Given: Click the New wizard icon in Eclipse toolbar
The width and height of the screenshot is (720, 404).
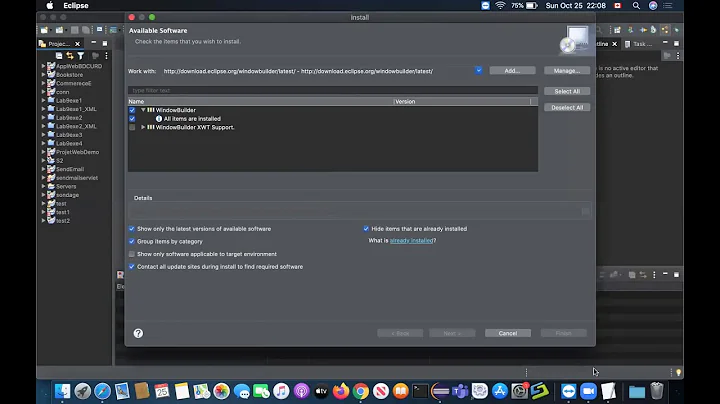Looking at the screenshot, I should tap(44, 30).
